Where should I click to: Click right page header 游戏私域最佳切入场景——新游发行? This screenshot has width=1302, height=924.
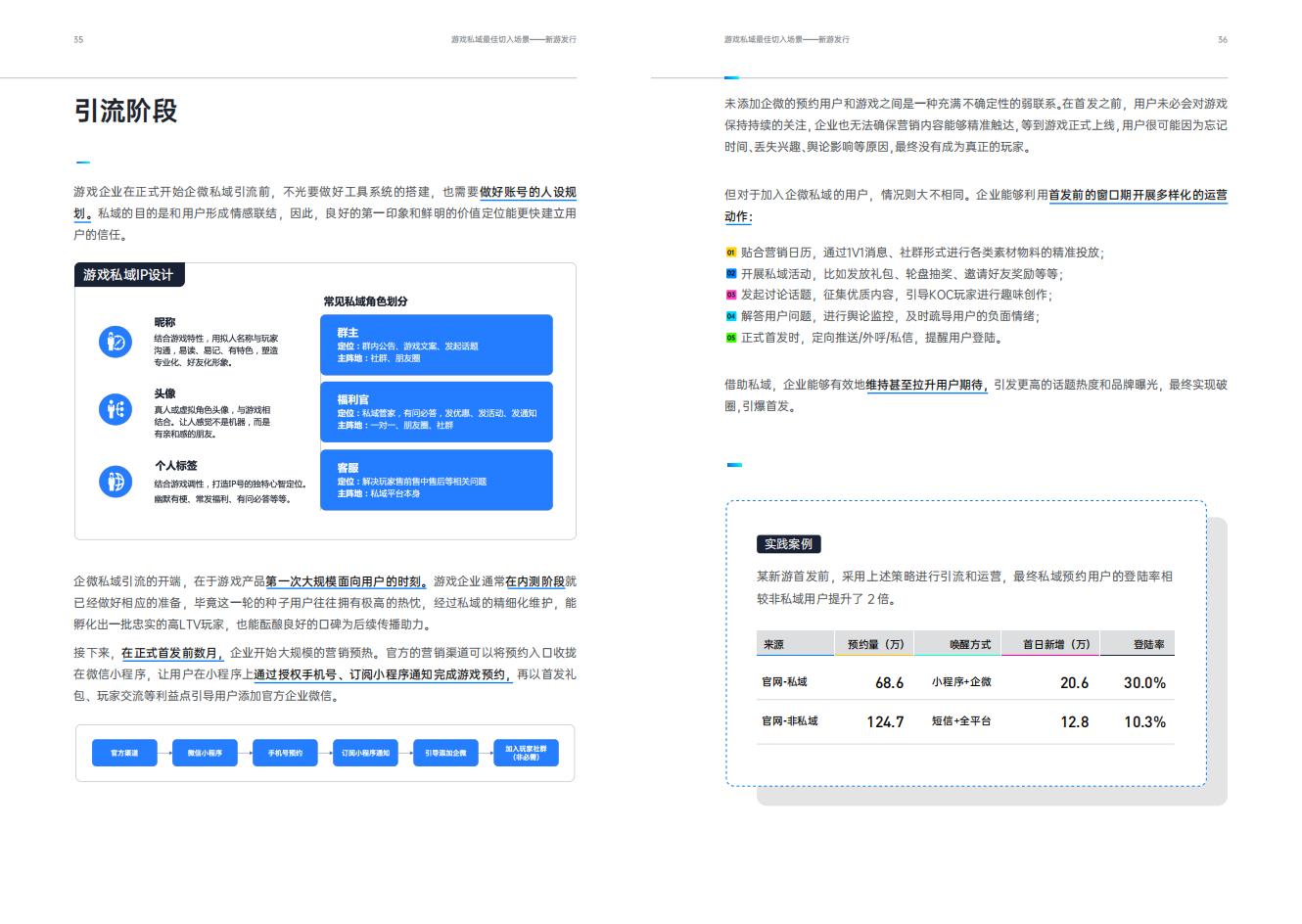[787, 39]
